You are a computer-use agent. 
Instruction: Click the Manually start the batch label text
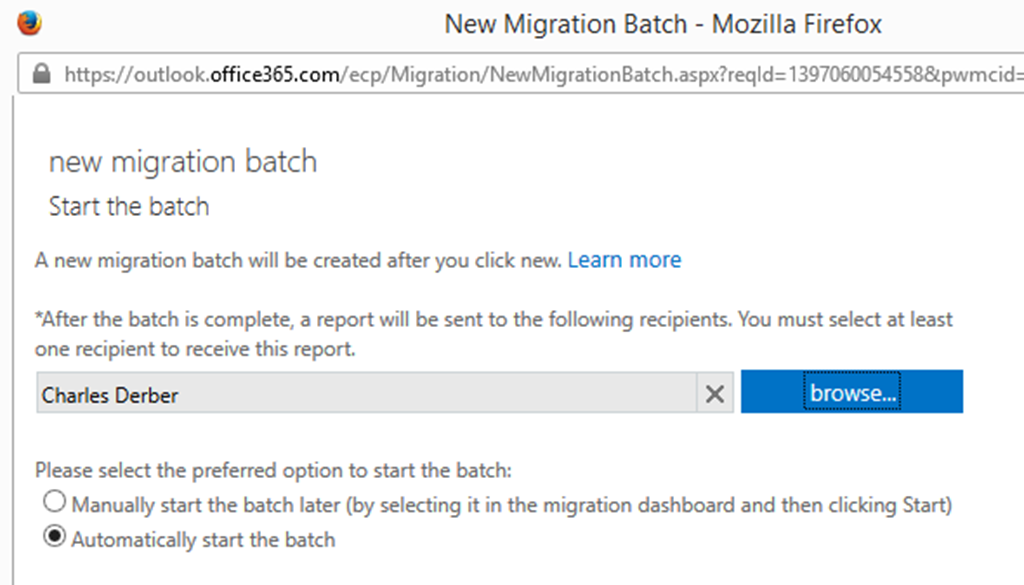click(x=511, y=505)
